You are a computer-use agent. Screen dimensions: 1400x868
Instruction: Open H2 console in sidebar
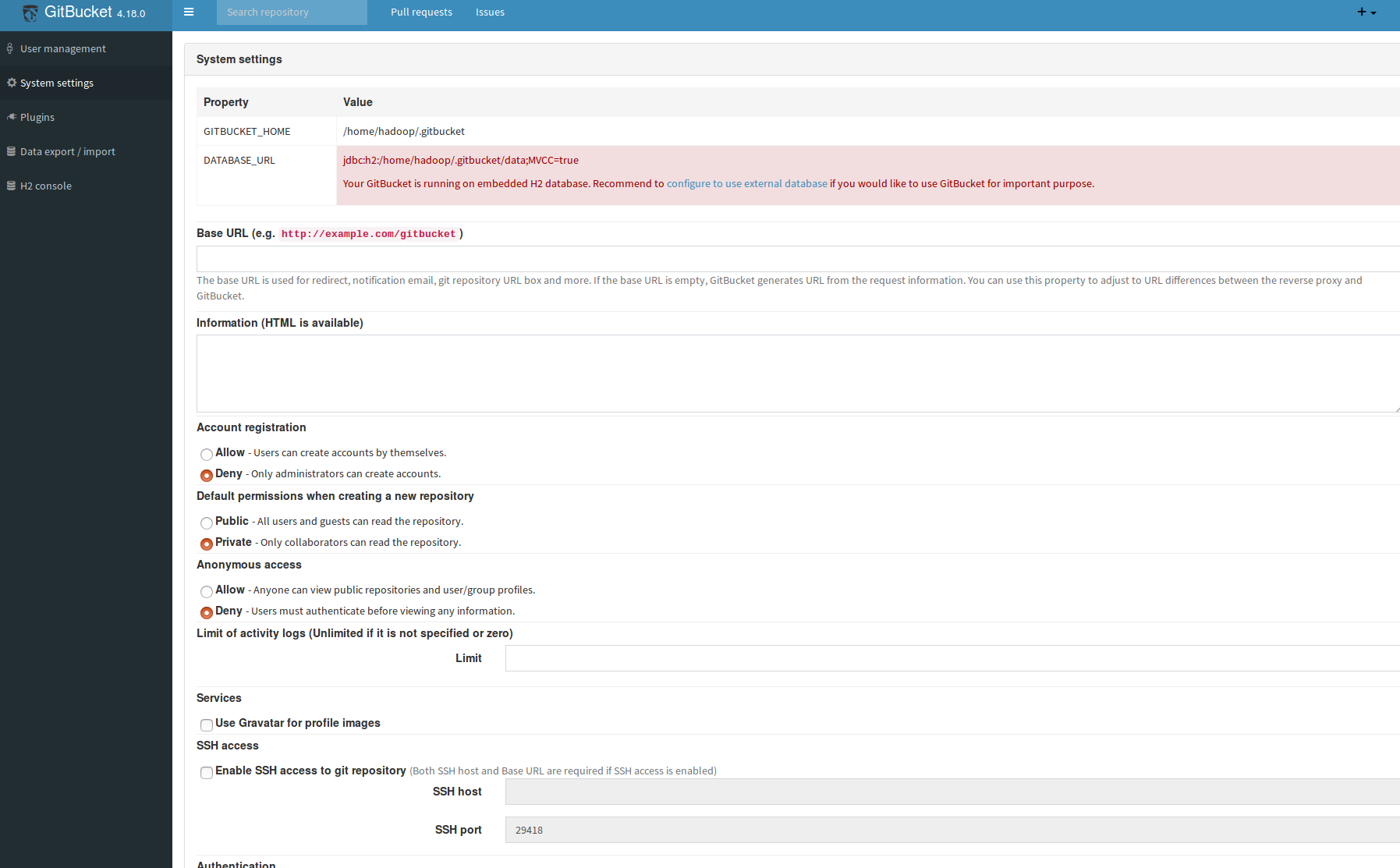(86, 186)
